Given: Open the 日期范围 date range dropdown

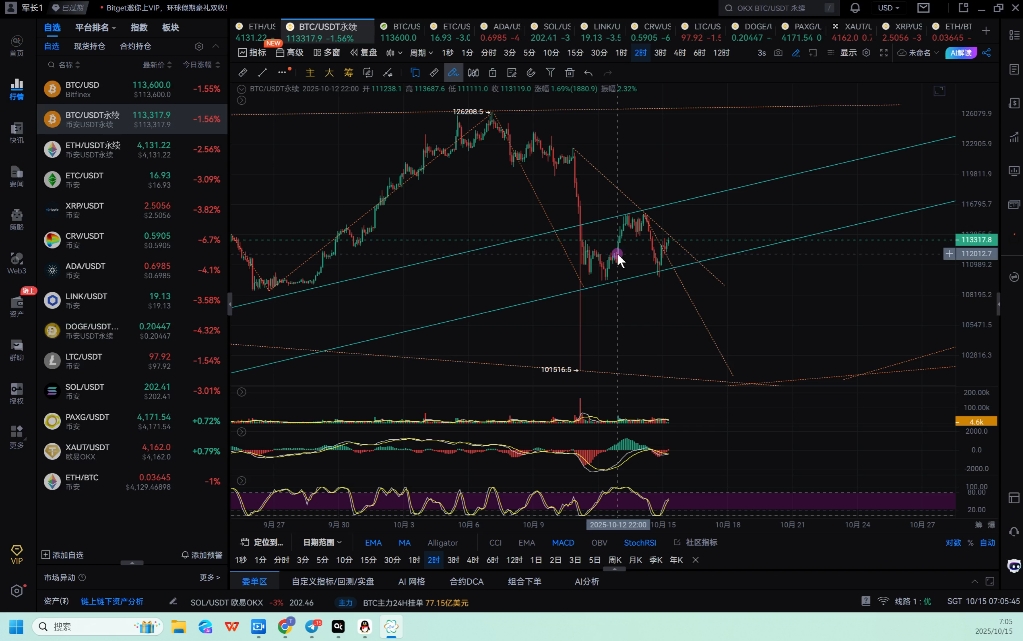Looking at the screenshot, I should click(323, 543).
